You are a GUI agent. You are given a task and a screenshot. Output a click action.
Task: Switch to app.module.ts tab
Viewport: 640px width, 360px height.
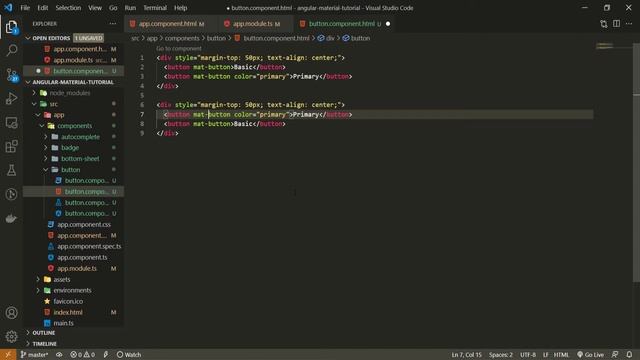(x=252, y=24)
